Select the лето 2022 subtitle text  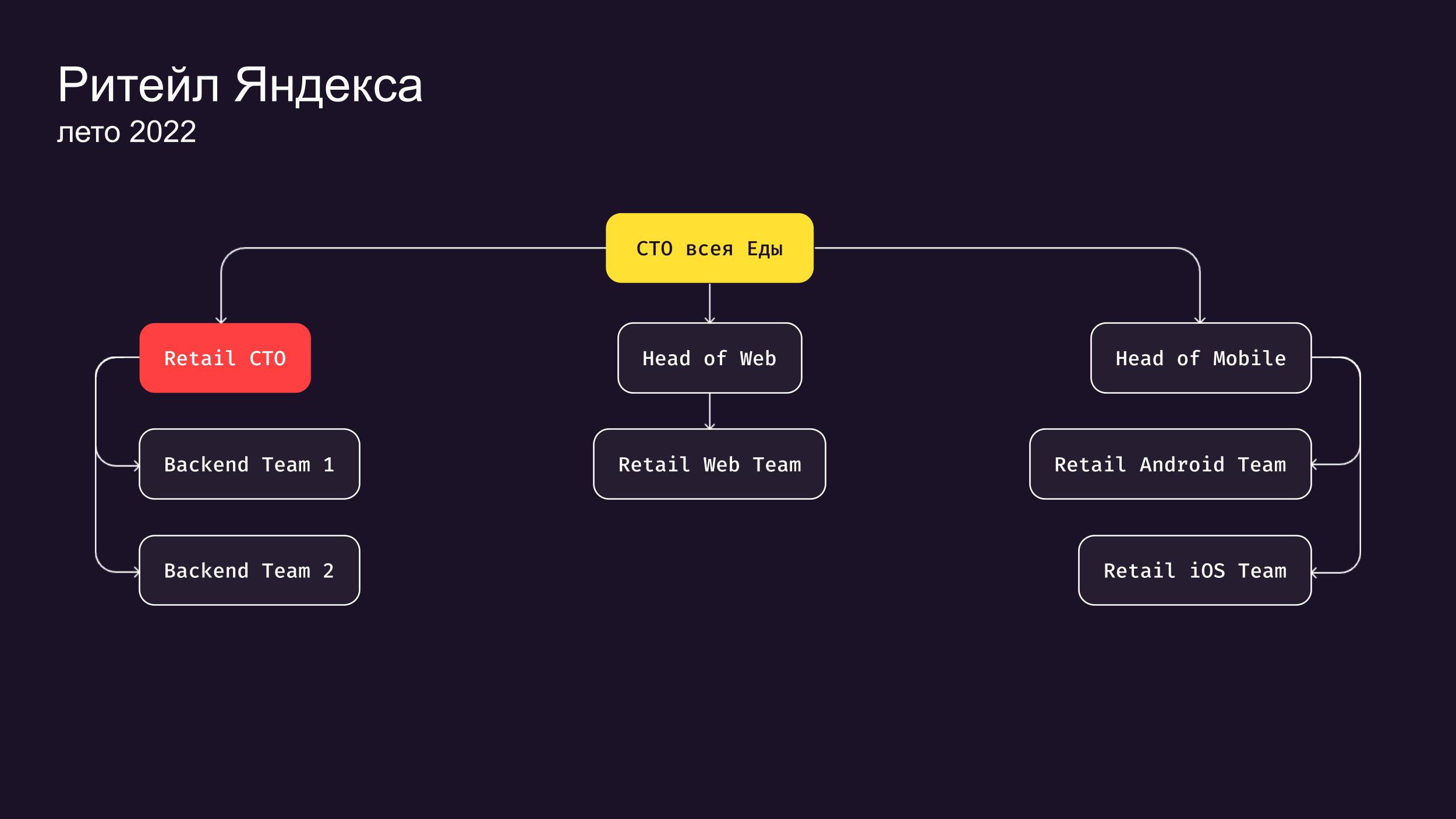[126, 132]
